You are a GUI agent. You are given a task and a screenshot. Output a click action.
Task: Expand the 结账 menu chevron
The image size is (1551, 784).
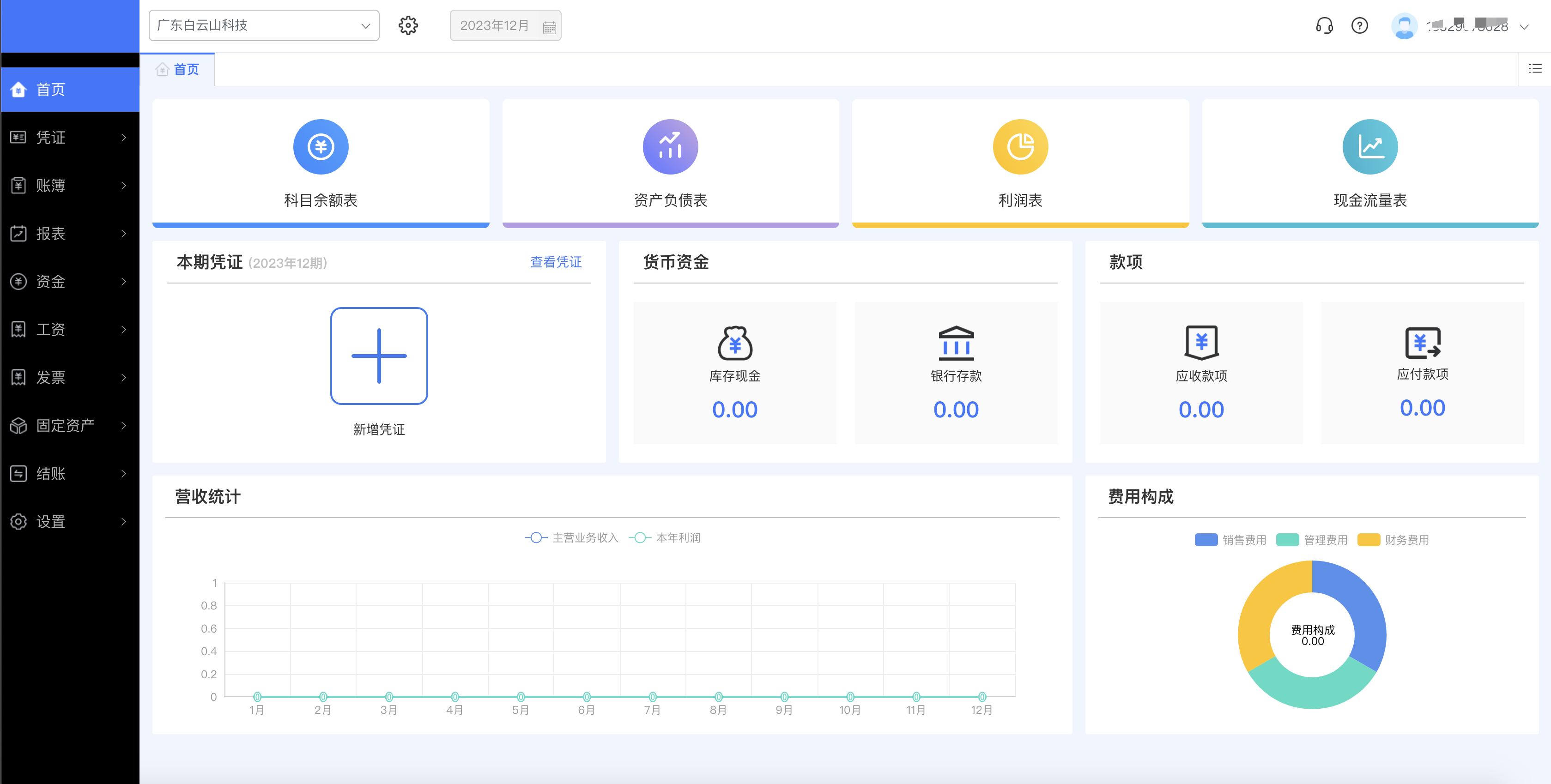click(123, 474)
